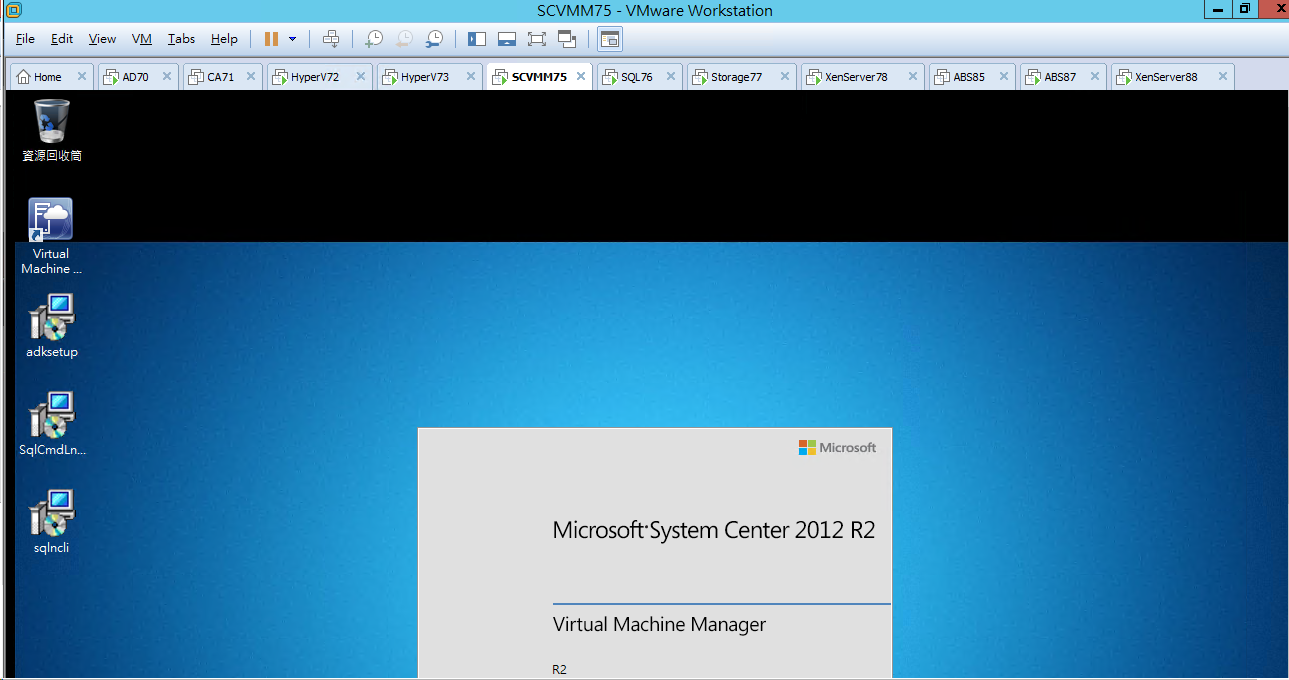Close the Storage77 tab
The width and height of the screenshot is (1289, 680).
785,77
